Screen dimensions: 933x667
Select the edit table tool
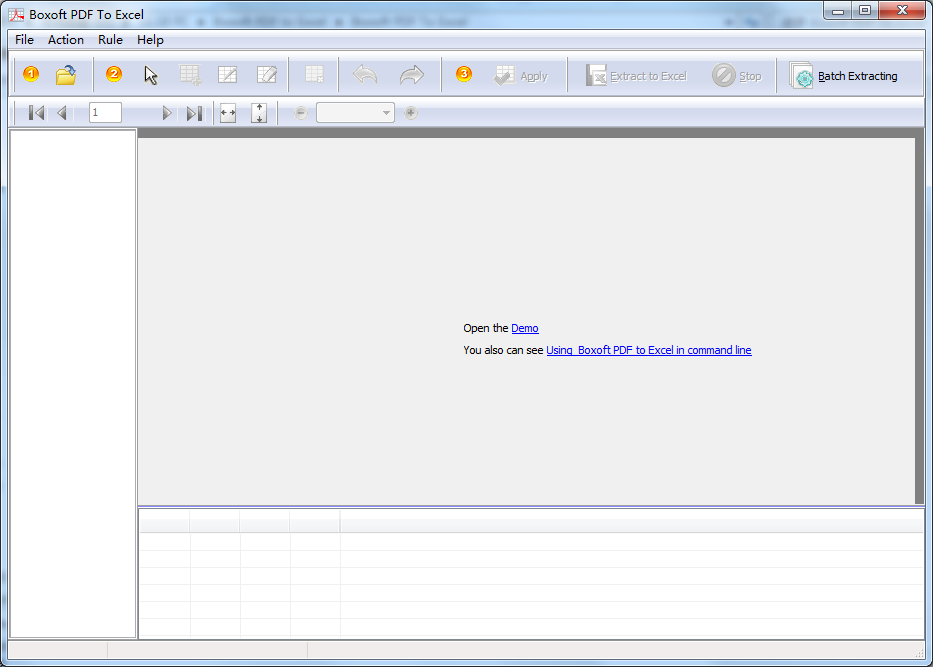228,74
